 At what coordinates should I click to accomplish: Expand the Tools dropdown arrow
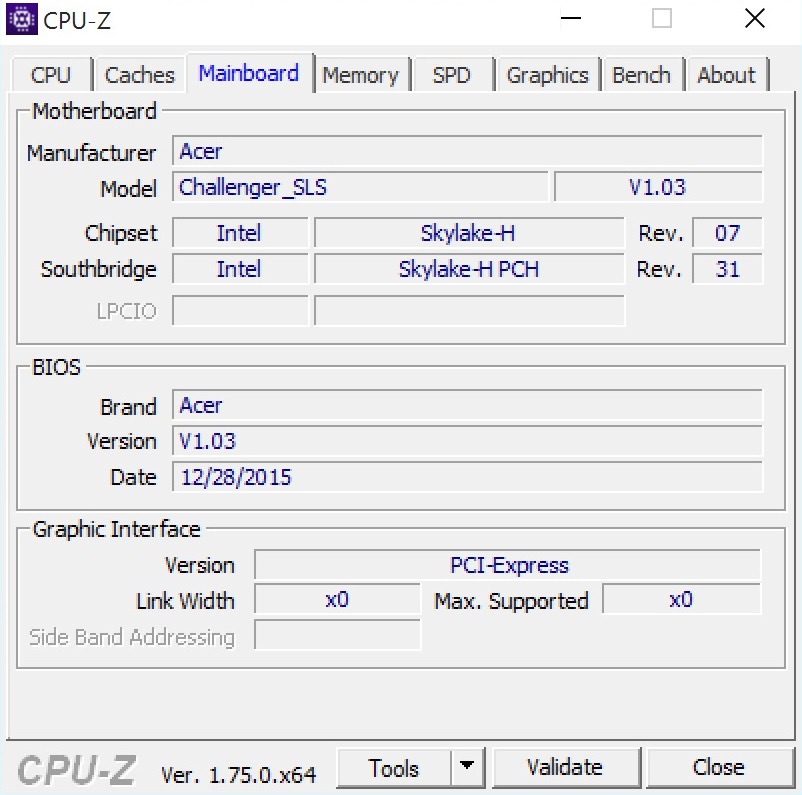[x=466, y=767]
